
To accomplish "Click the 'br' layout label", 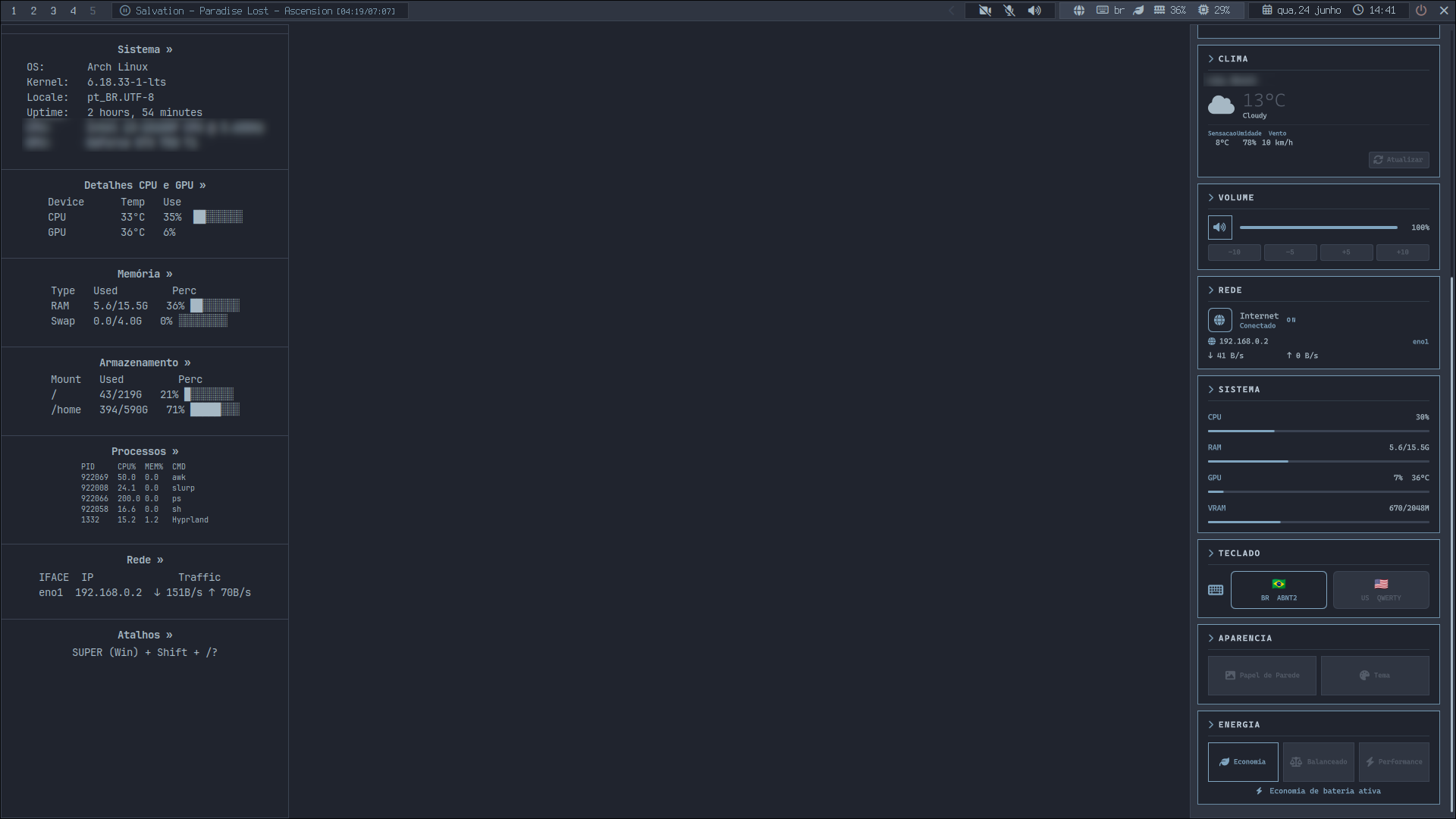I will click(x=1119, y=11).
